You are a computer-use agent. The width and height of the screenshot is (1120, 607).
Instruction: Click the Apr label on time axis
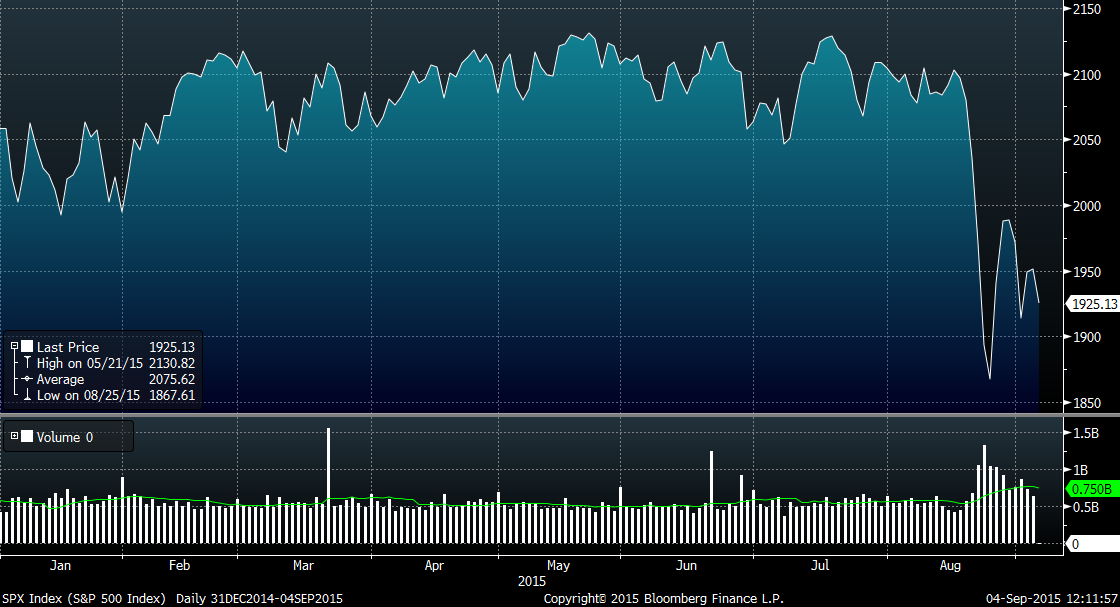tap(434, 565)
